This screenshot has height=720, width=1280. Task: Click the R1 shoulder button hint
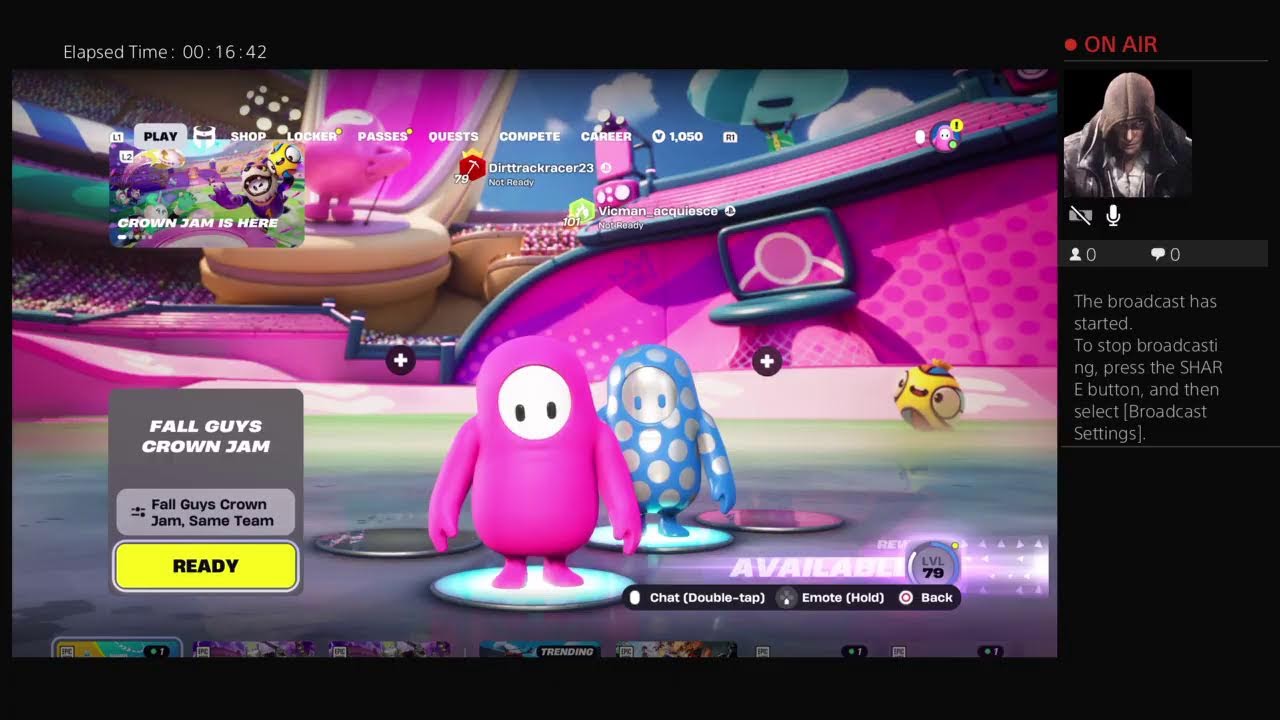click(730, 137)
